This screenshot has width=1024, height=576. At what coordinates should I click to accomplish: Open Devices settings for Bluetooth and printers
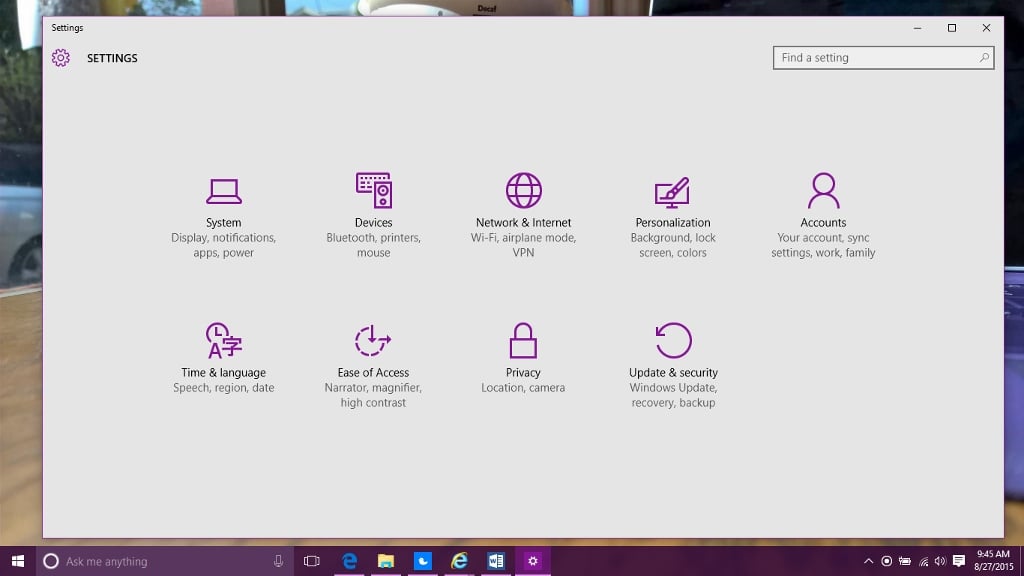(374, 216)
